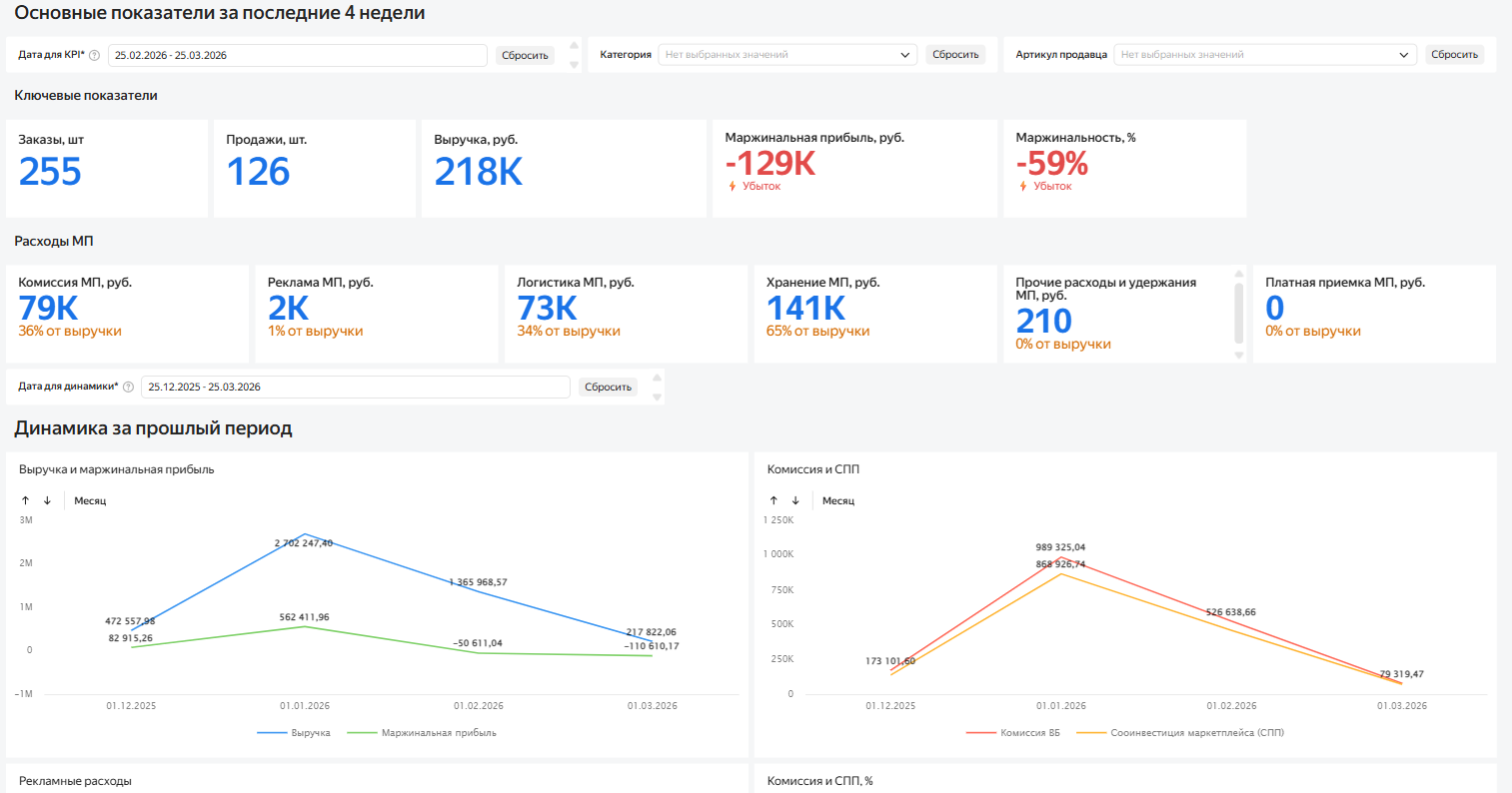Viewport: 1512px width, 793px height.
Task: Click the Логистика МП value 73K
Action: coord(548,308)
